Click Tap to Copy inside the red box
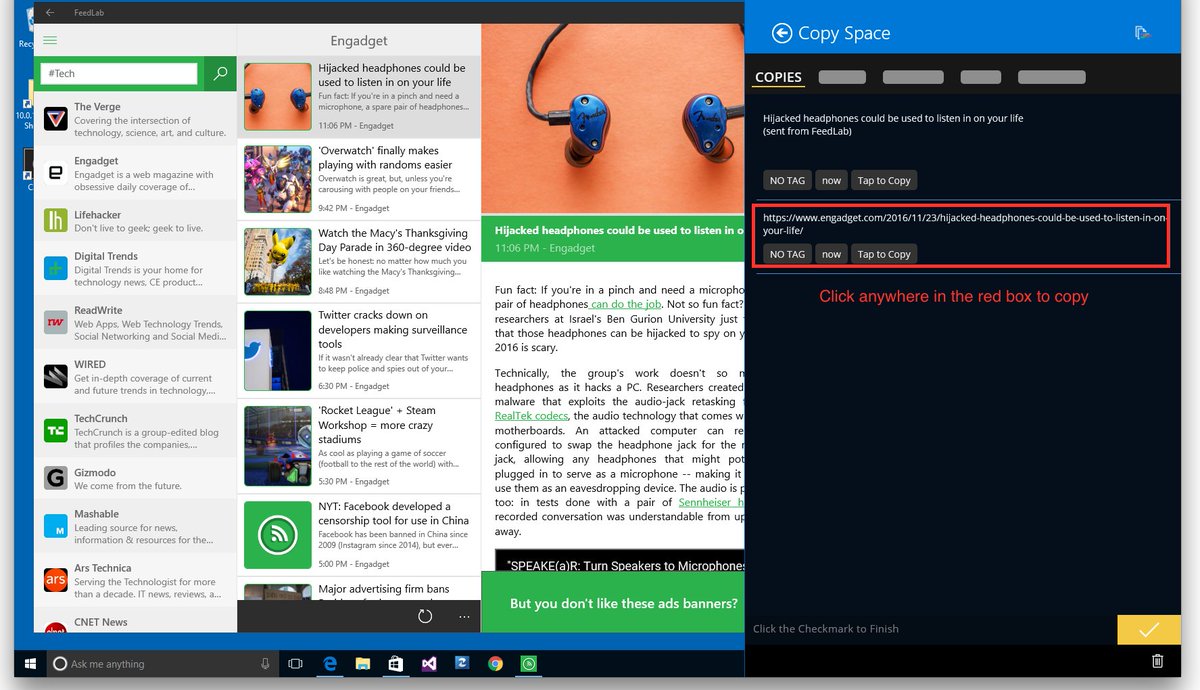Image resolution: width=1200 pixels, height=690 pixels. point(884,253)
